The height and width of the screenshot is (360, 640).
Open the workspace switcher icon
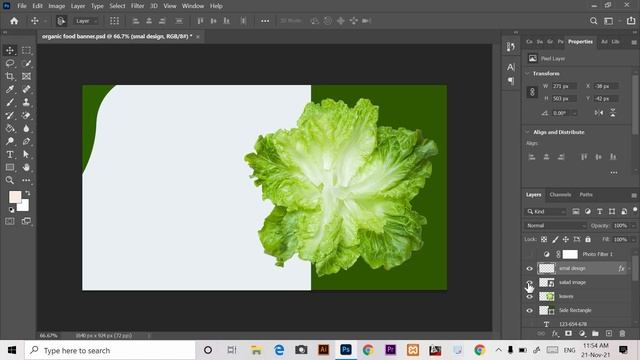pos(609,21)
